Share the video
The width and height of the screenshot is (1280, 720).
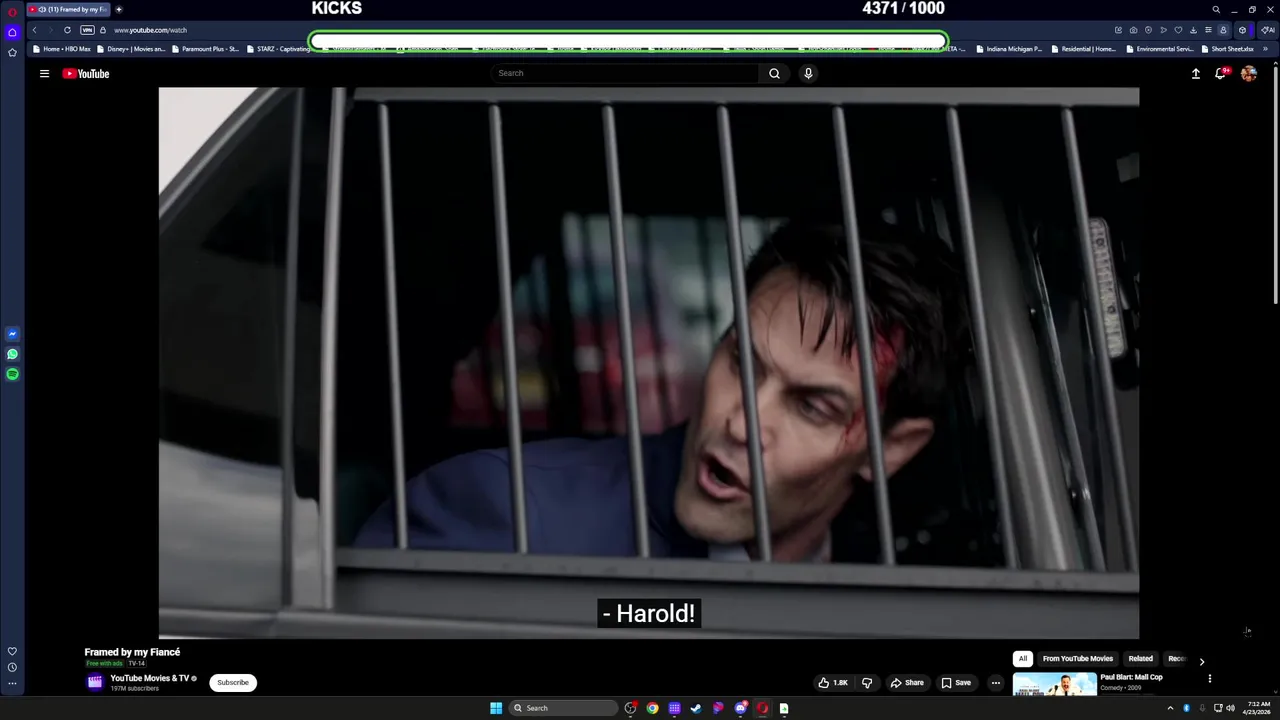pyautogui.click(x=907, y=683)
